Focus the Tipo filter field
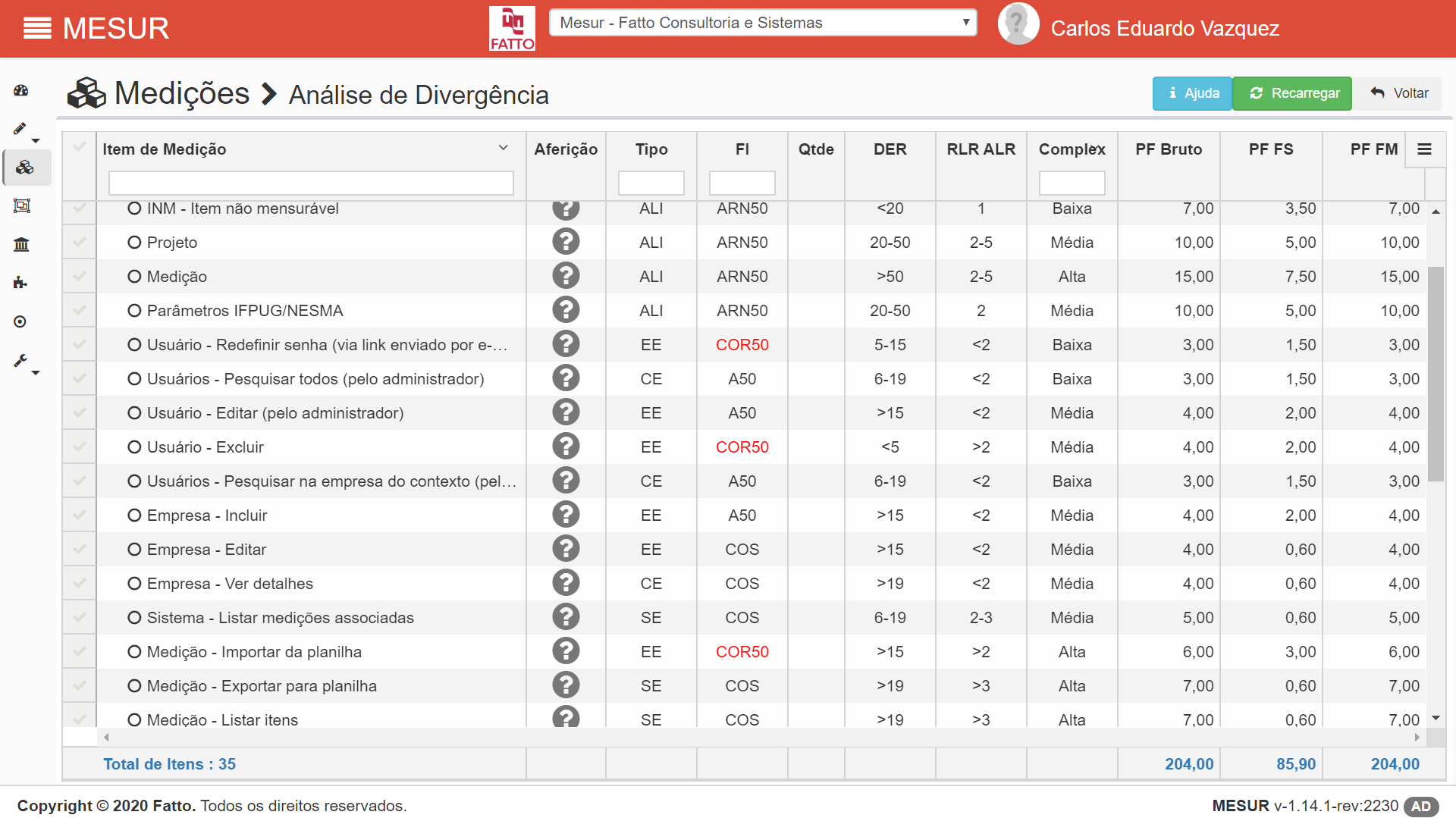 point(651,183)
